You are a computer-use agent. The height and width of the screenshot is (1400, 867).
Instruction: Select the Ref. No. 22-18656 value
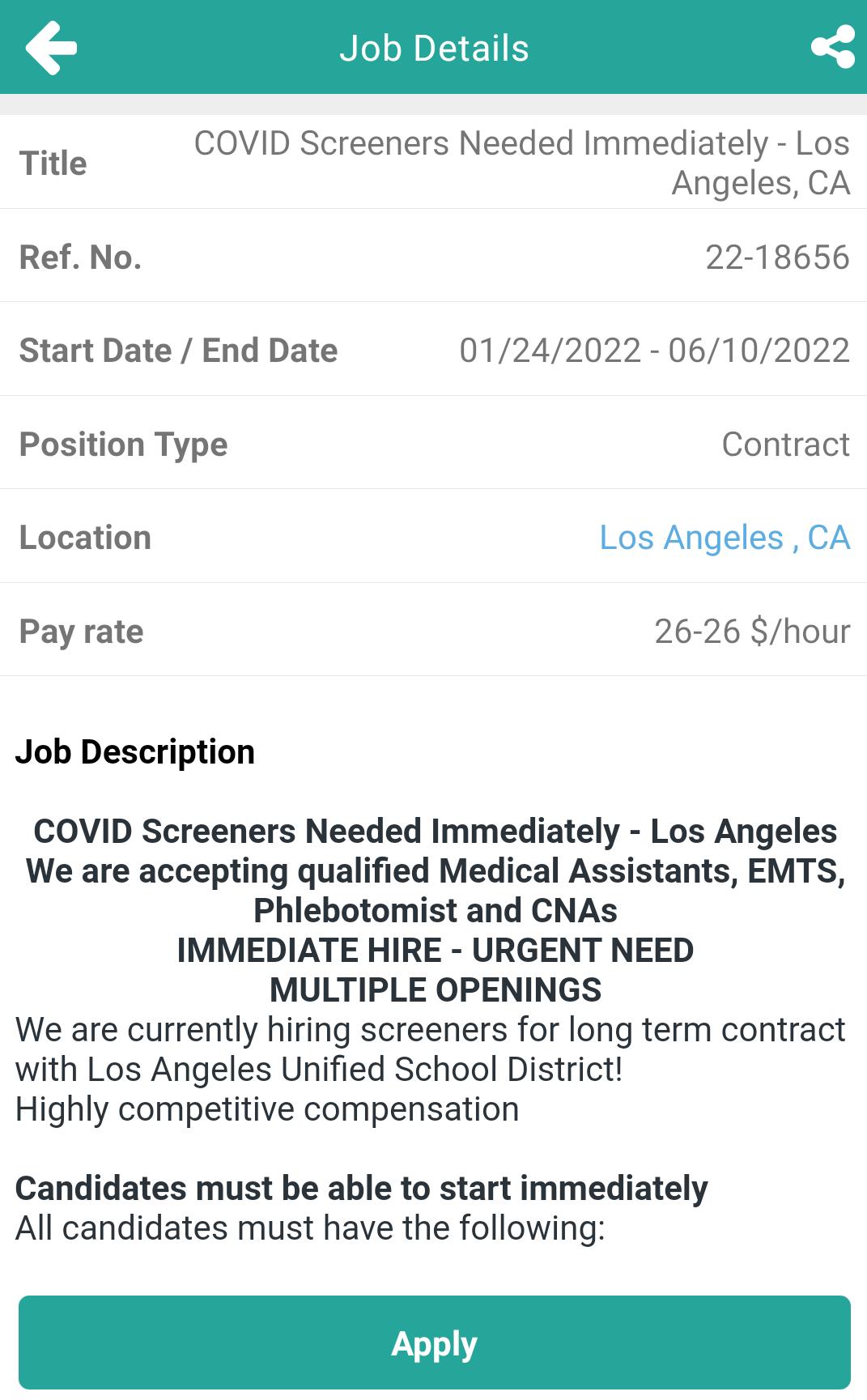click(777, 257)
